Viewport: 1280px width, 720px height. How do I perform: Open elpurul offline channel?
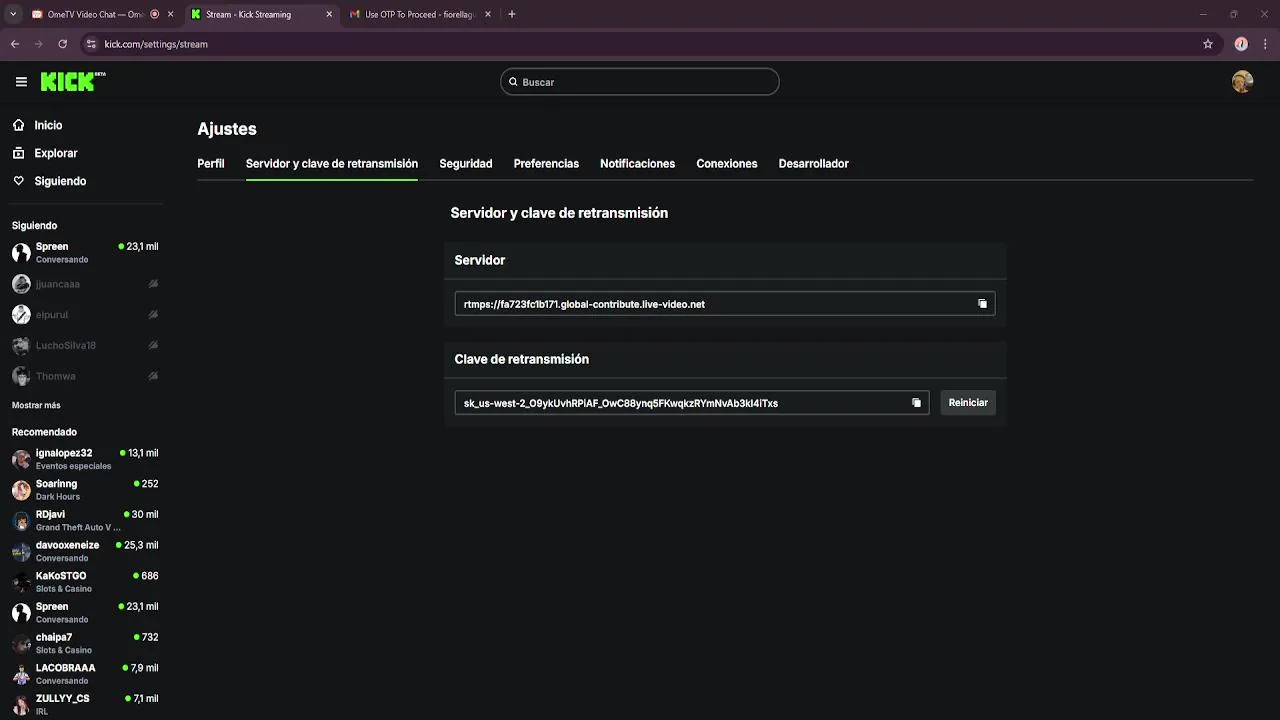(84, 315)
